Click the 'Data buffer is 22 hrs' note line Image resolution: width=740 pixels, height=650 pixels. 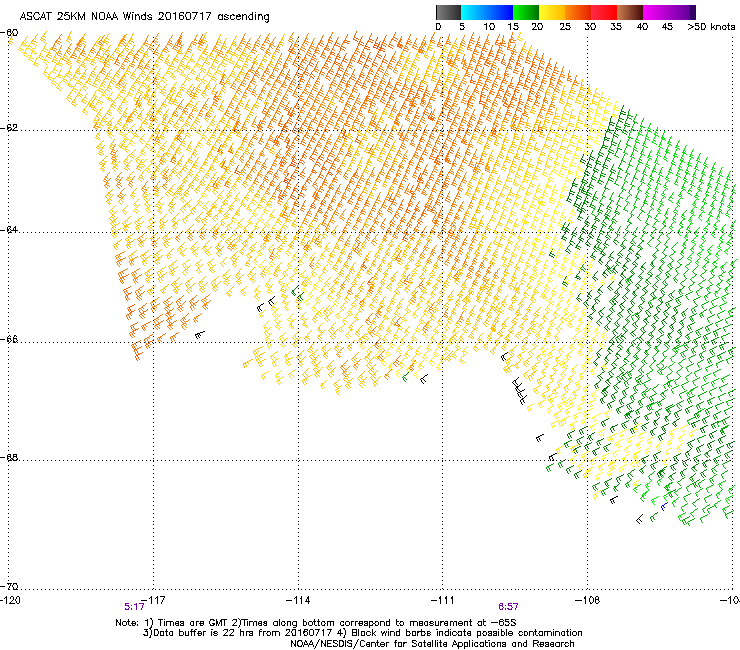[x=362, y=633]
